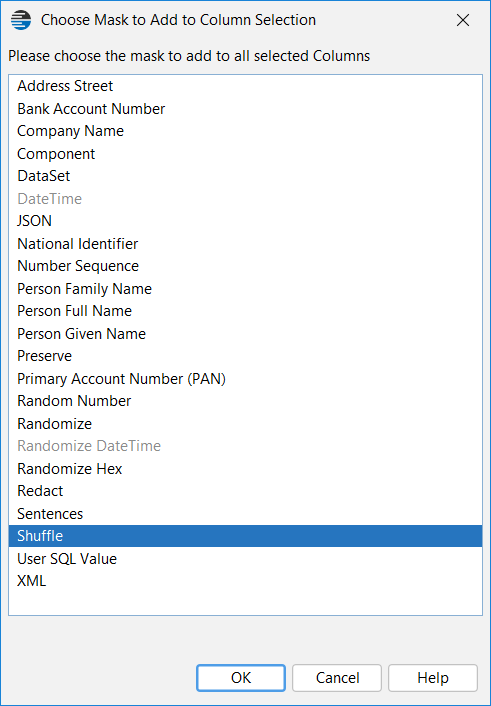Pick the Preserve mask
The image size is (491, 706).
(x=245, y=356)
